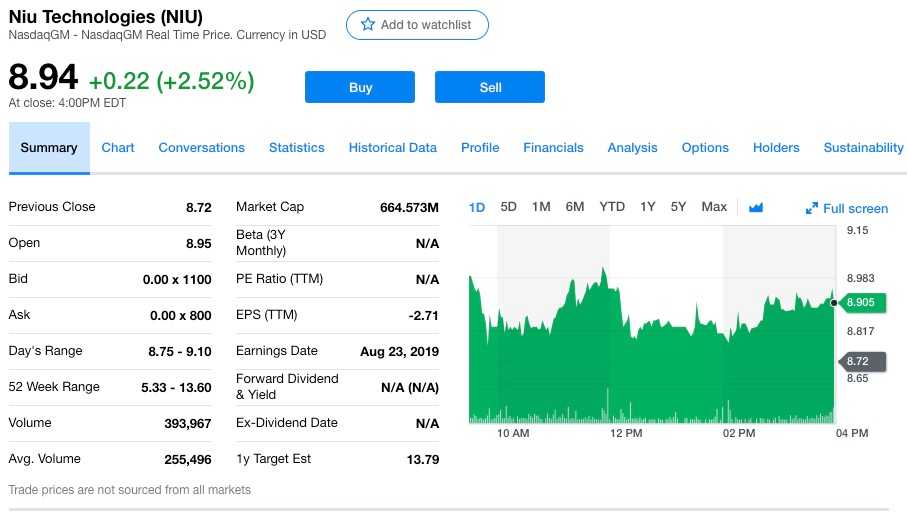
Task: Select the 1Y chart range
Action: (x=648, y=207)
